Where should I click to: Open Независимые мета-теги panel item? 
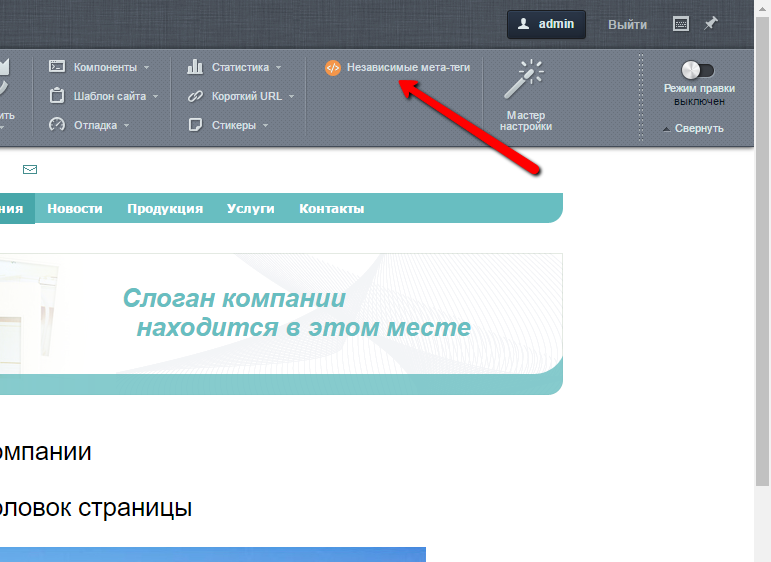pyautogui.click(x=398, y=67)
